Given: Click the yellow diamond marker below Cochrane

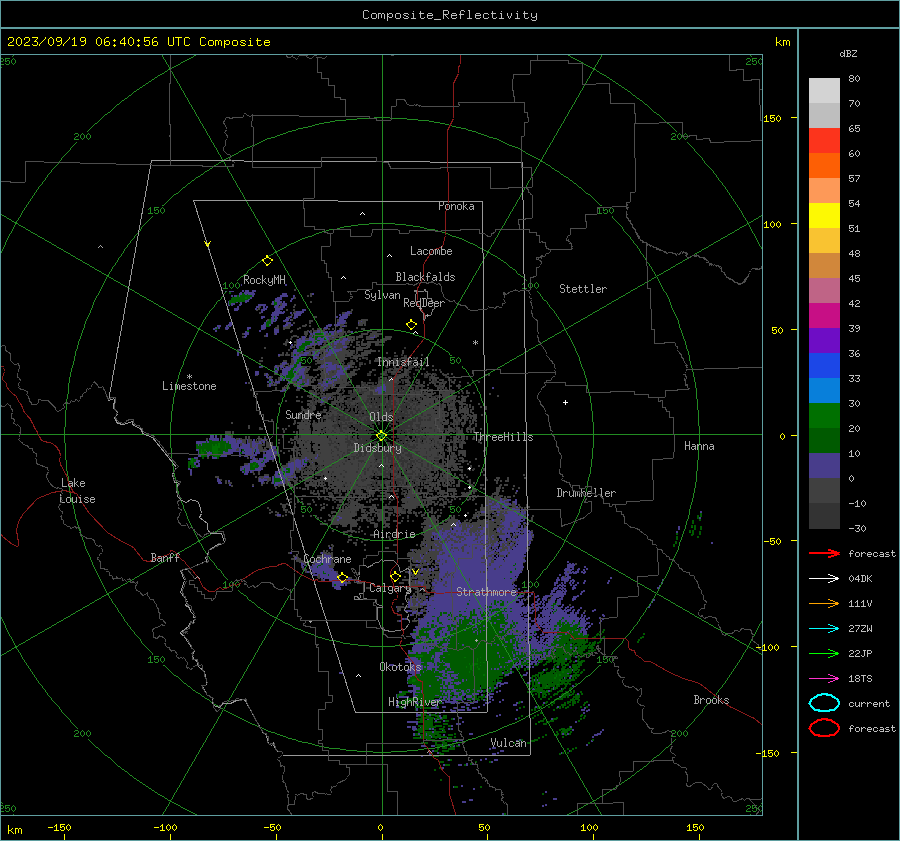Looking at the screenshot, I should [x=342, y=578].
